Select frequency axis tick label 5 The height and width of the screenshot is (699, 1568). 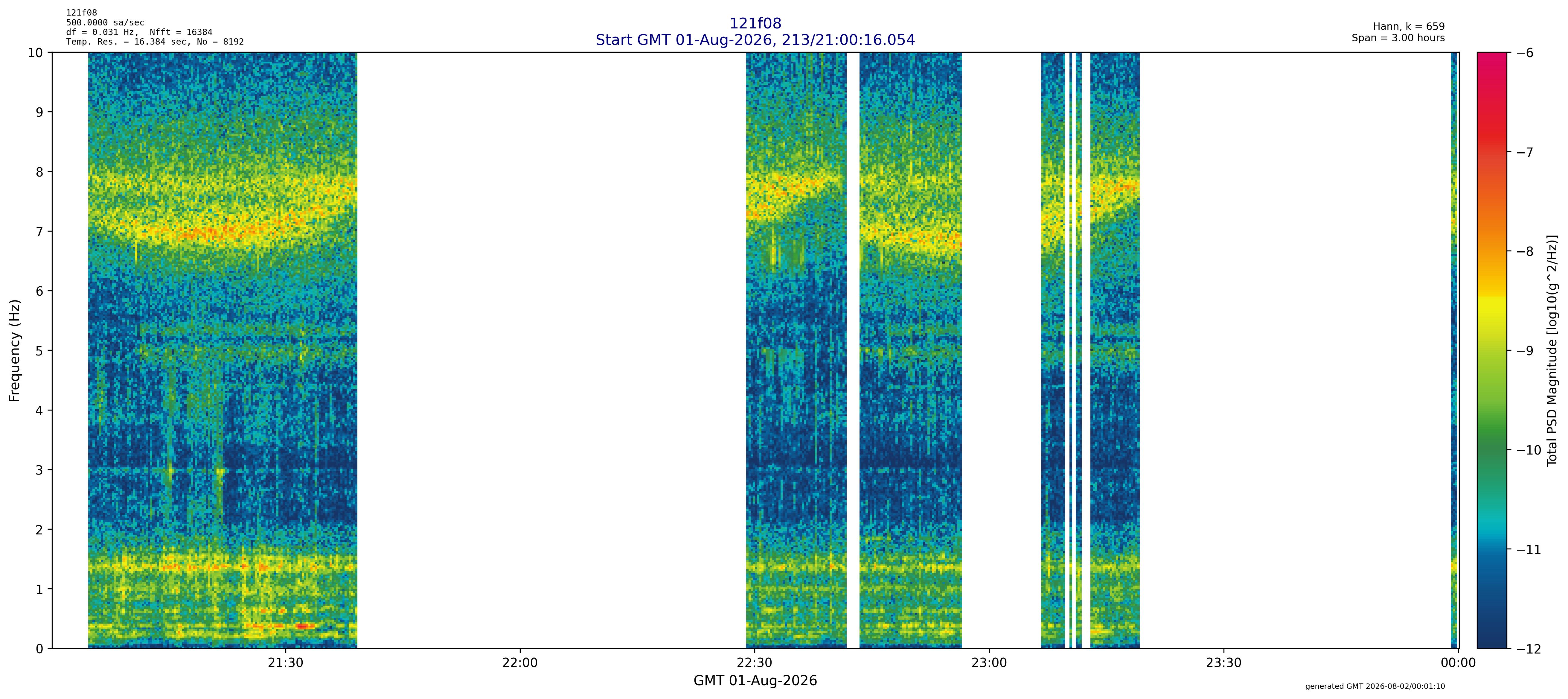[x=39, y=351]
